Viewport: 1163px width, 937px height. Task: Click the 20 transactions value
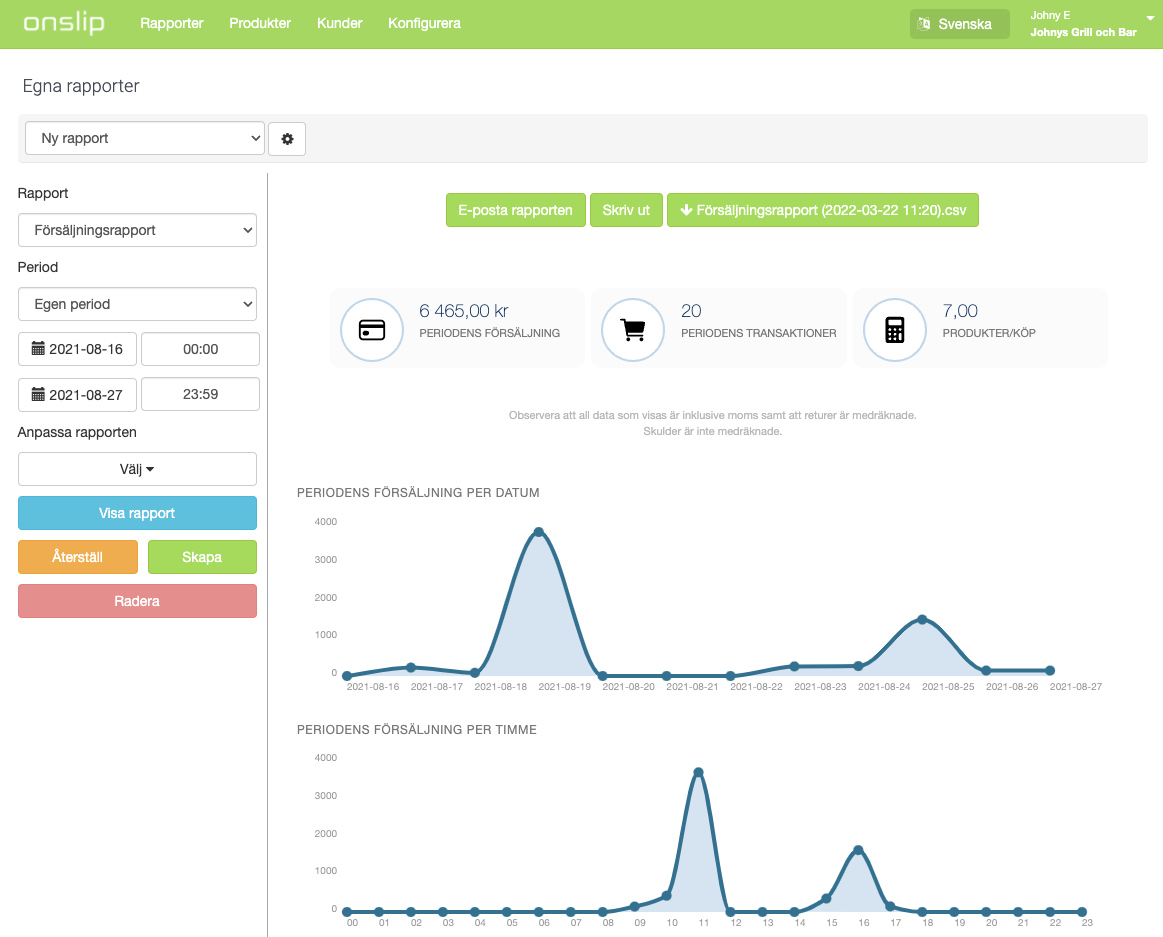[x=691, y=311]
